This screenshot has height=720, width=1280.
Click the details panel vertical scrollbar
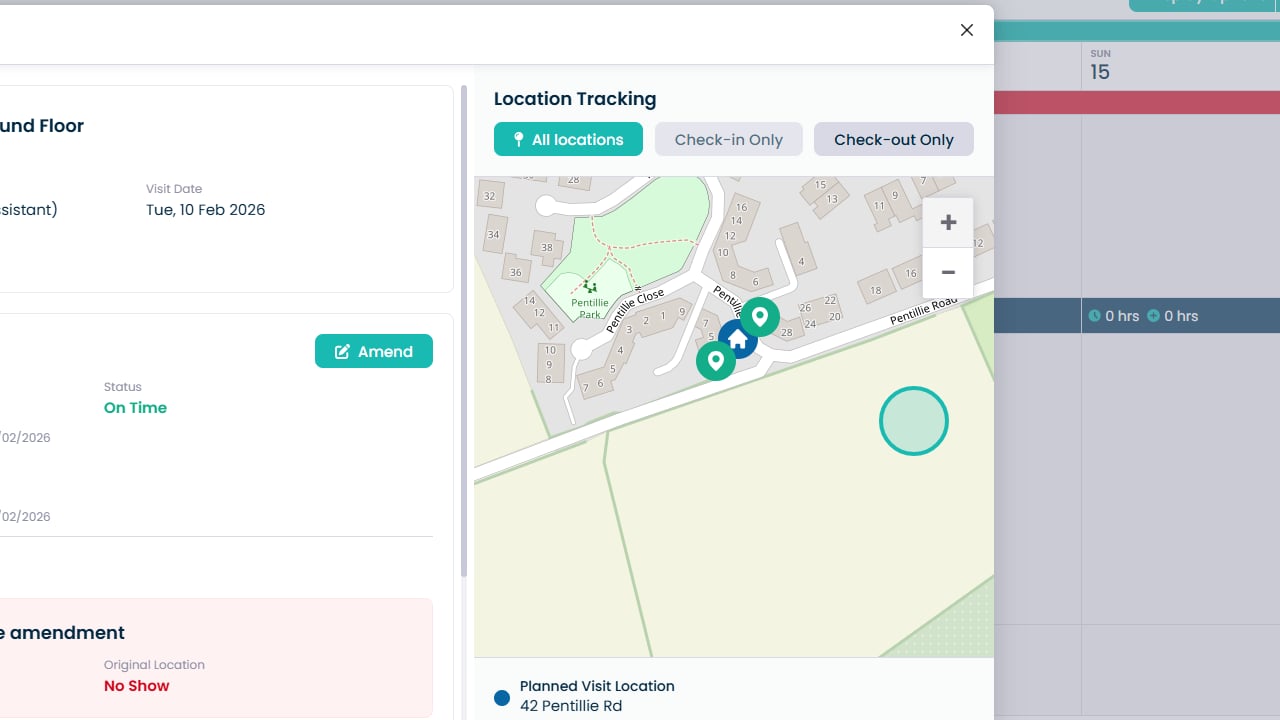[464, 330]
